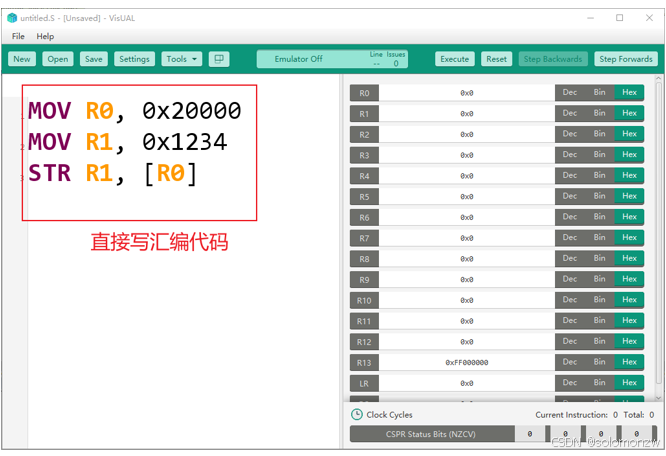This screenshot has width=666, height=456.
Task: Click the Reset button
Action: tap(496, 59)
